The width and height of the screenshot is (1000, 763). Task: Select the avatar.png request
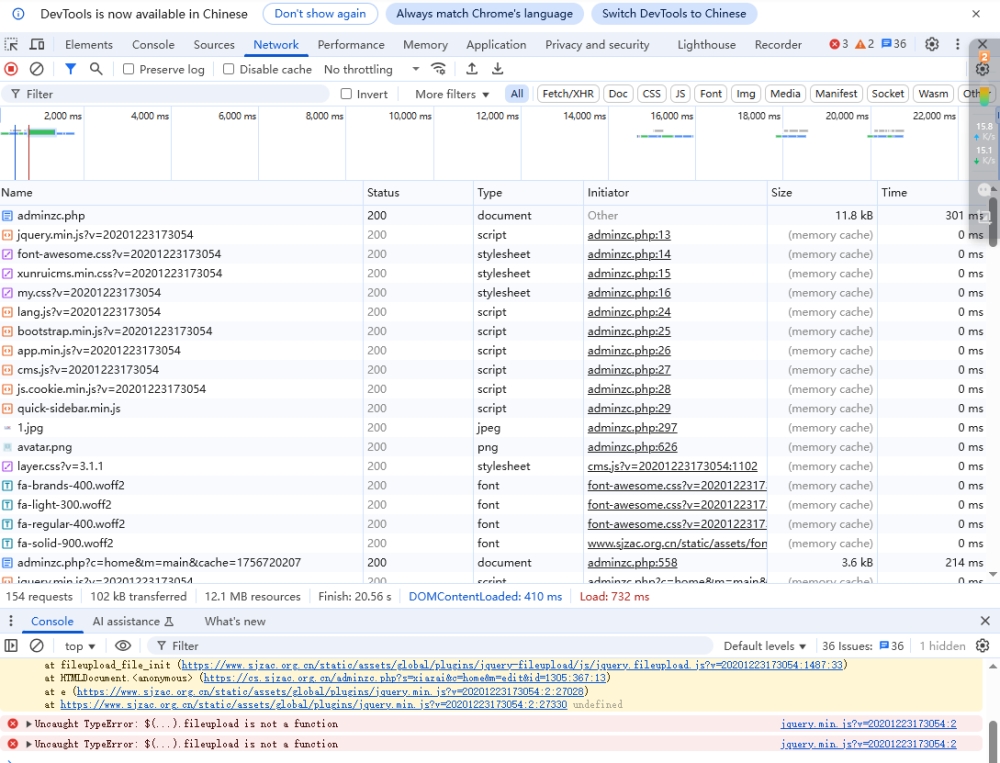492,447
